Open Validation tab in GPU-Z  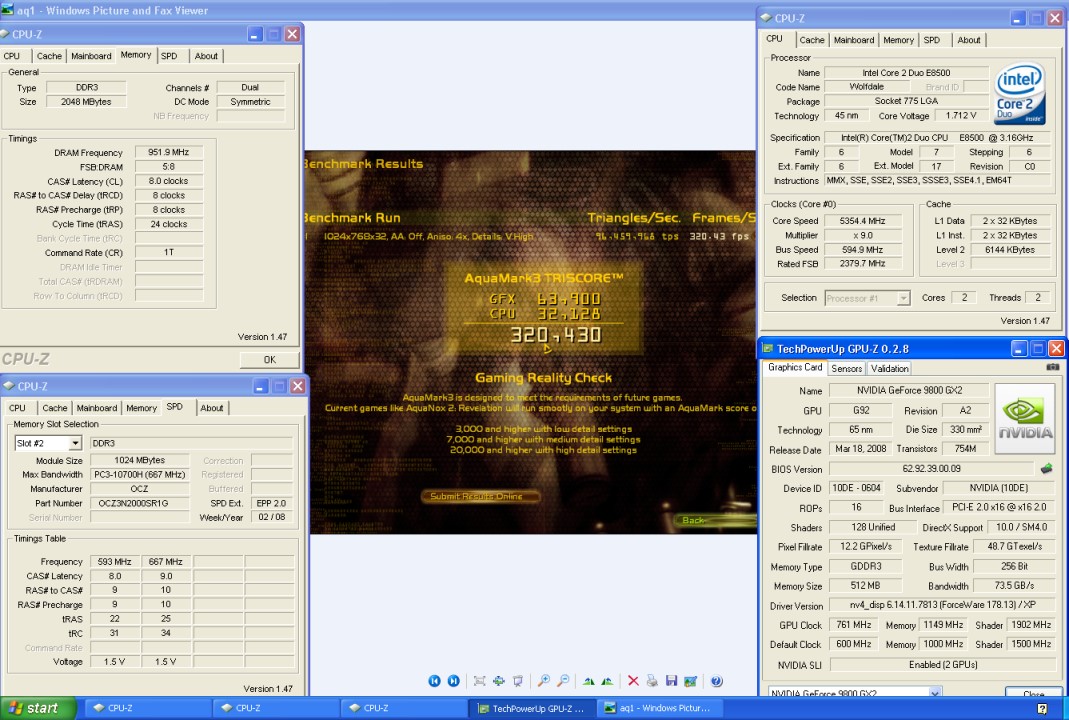pyautogui.click(x=890, y=368)
